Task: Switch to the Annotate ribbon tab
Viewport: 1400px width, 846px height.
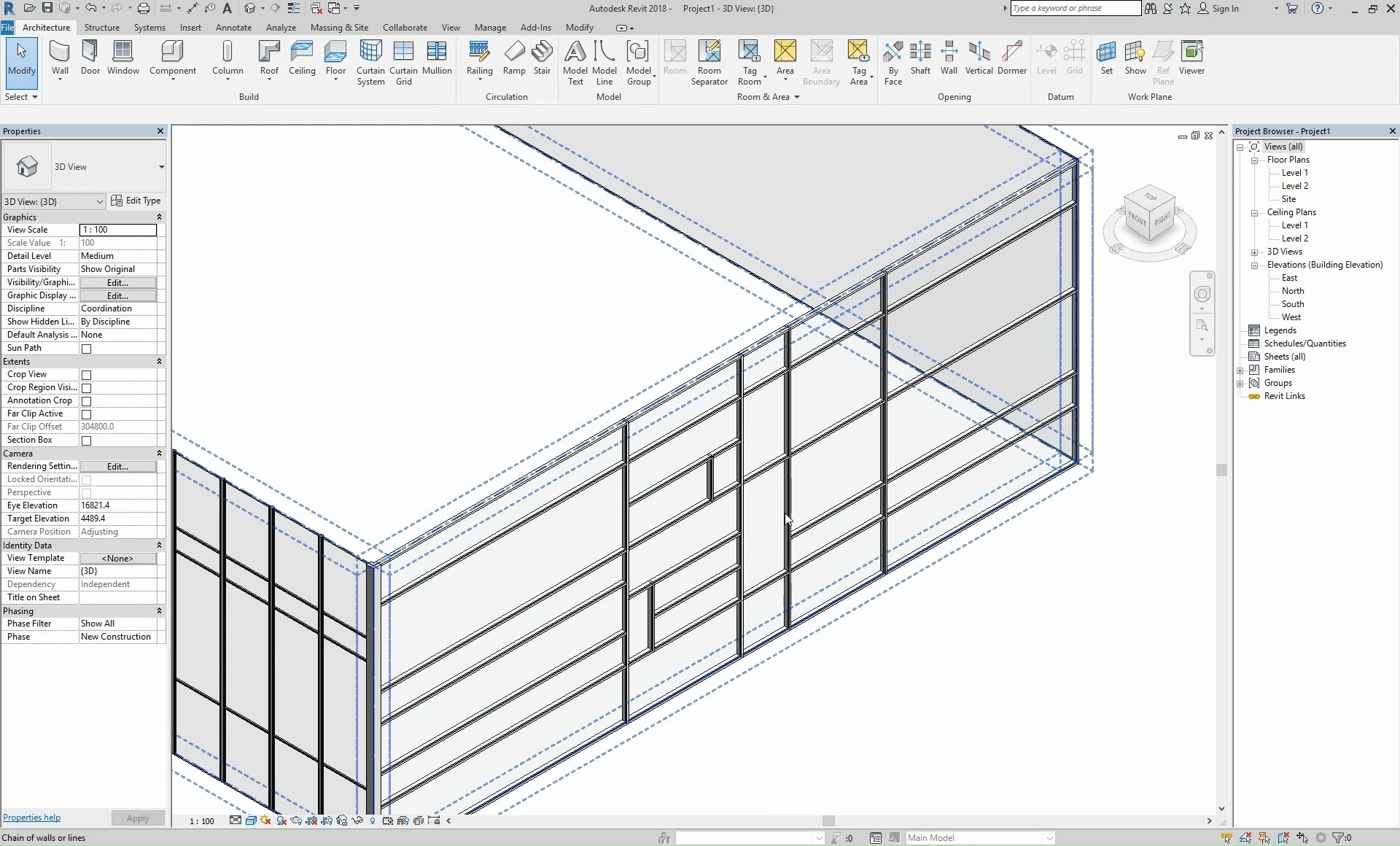Action: pos(233,28)
